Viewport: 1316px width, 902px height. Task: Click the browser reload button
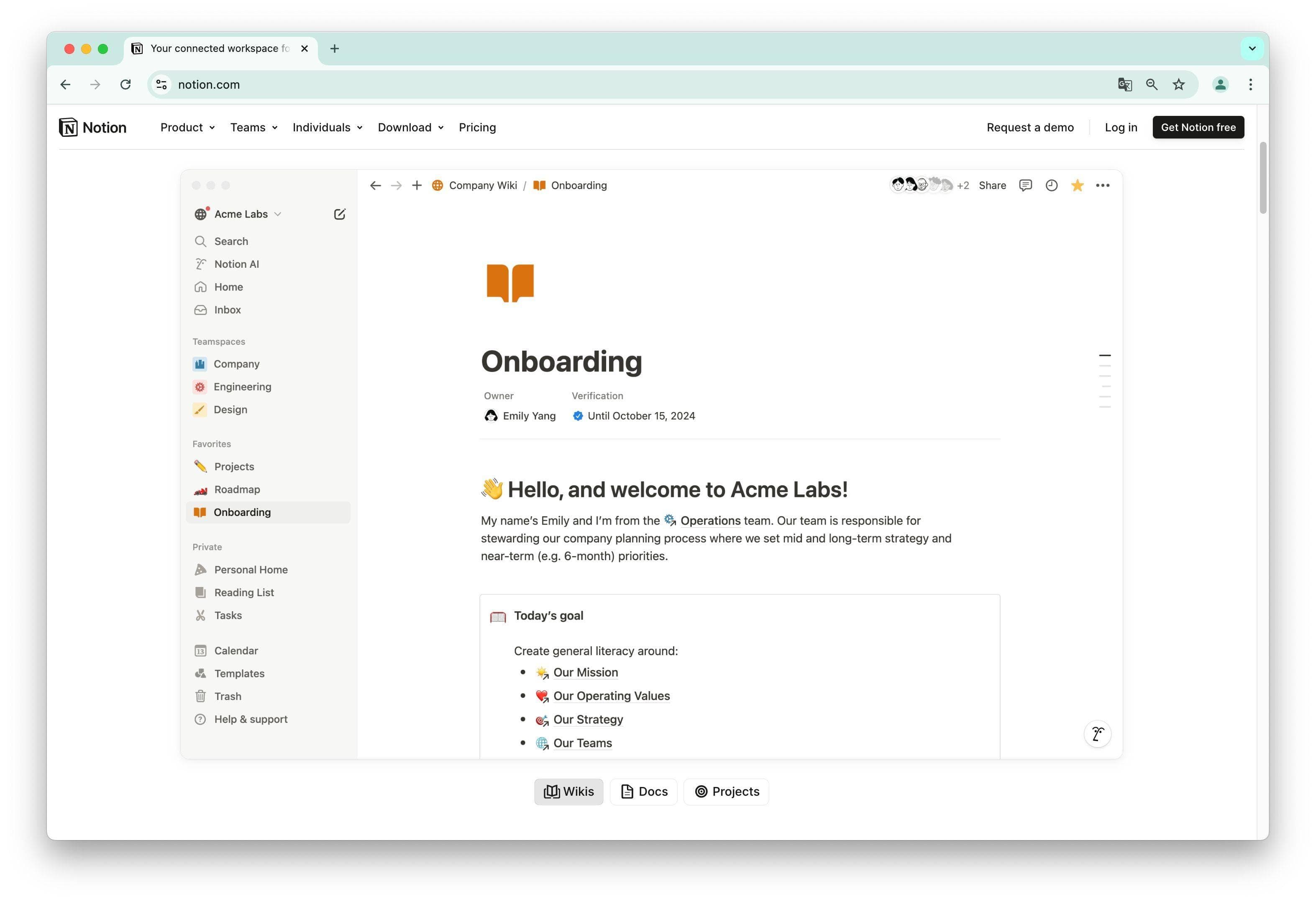(126, 85)
